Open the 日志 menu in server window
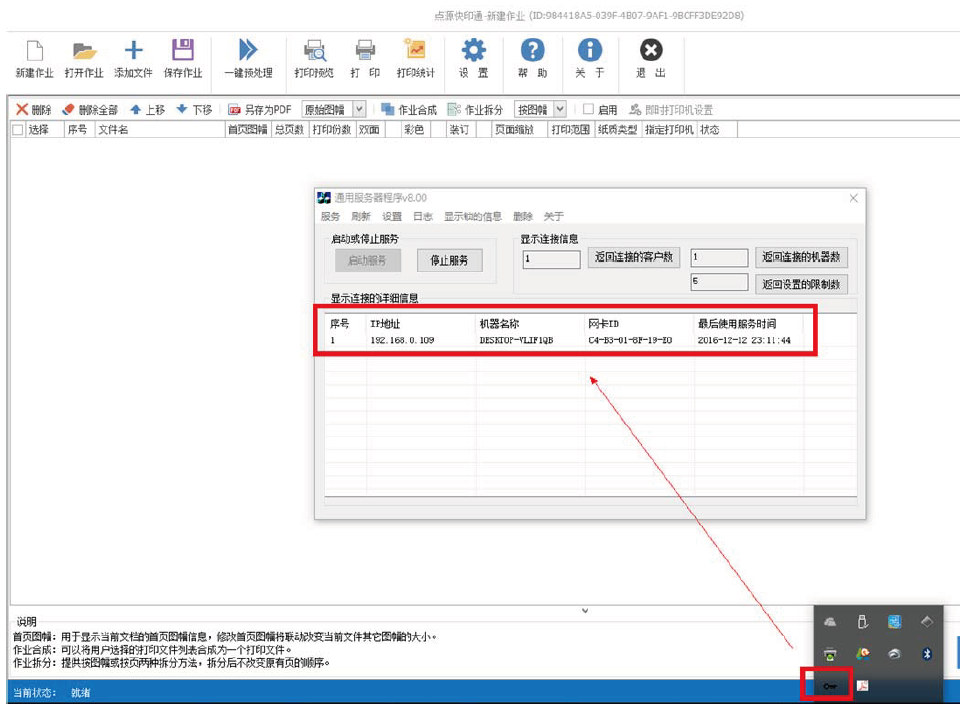 422,216
